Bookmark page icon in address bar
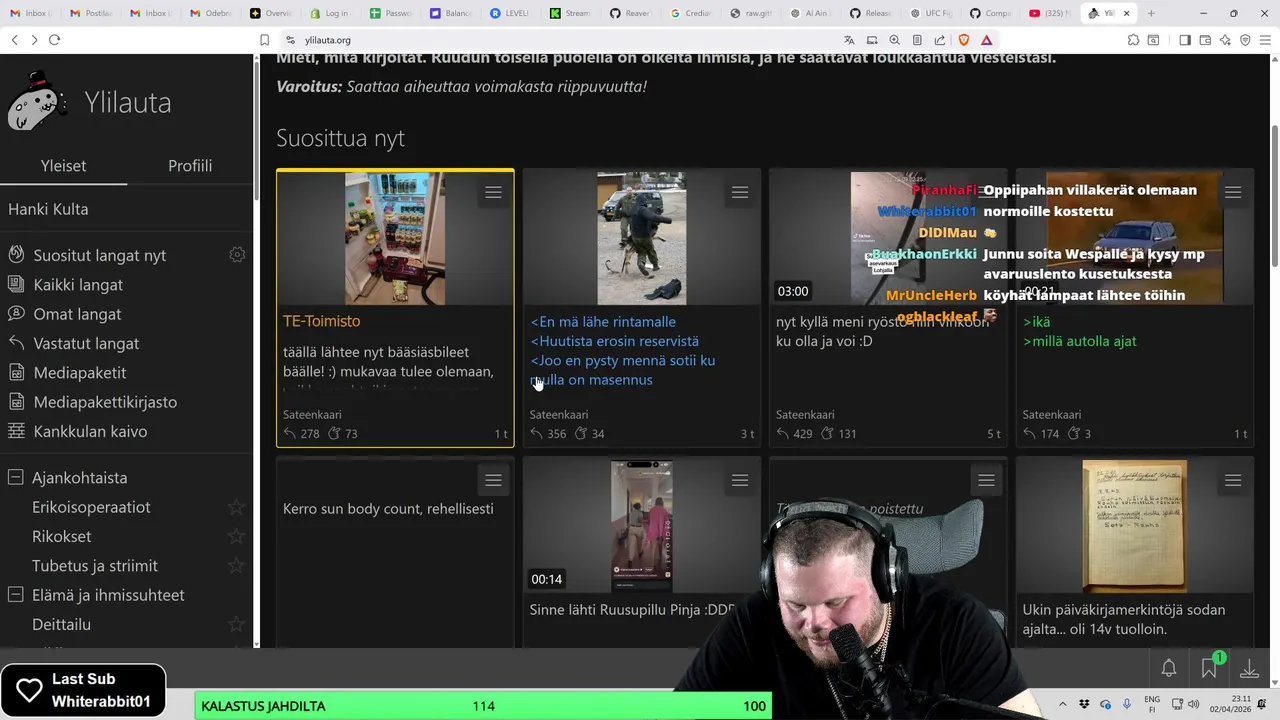1280x720 pixels. tap(264, 40)
